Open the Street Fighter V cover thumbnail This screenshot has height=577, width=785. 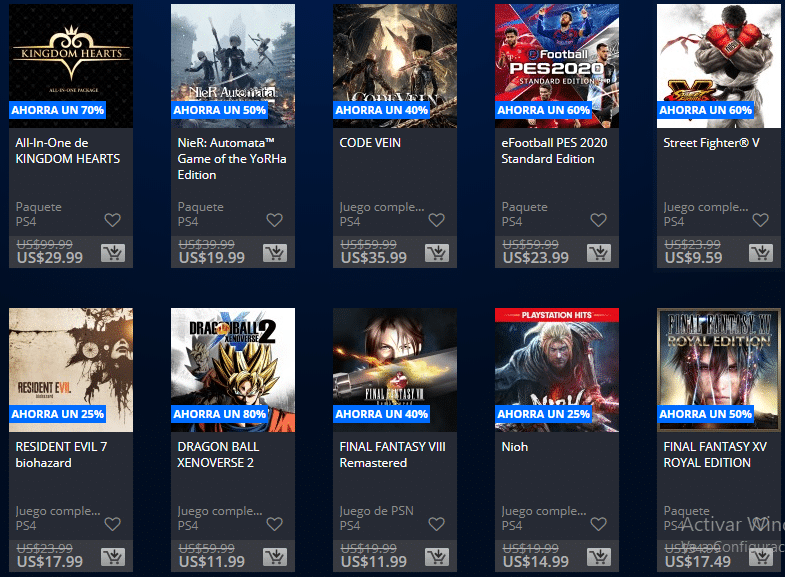[719, 66]
